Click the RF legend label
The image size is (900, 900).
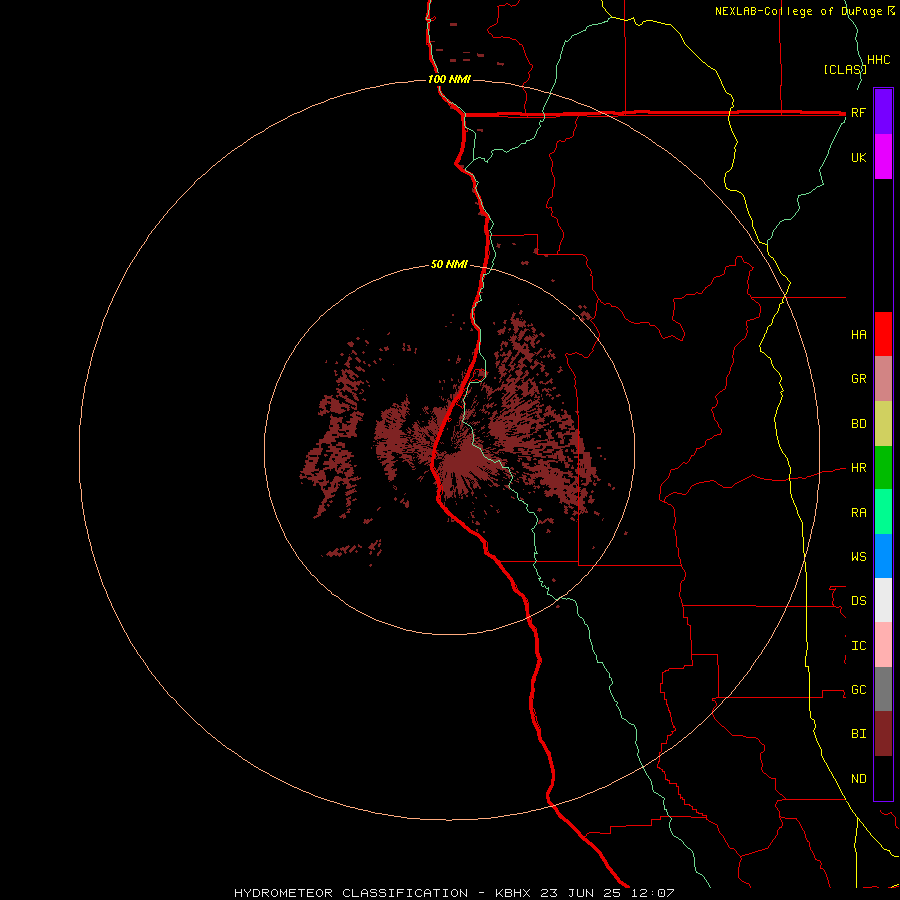[x=858, y=112]
